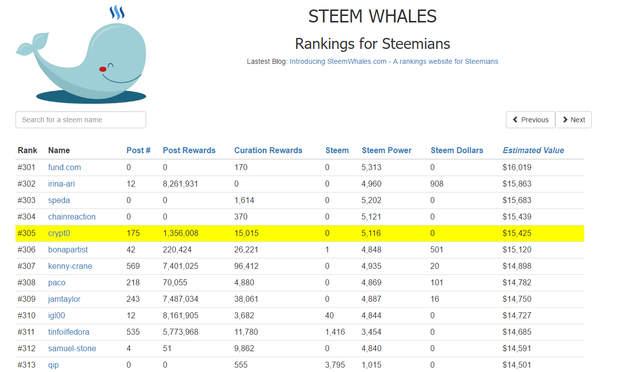Sort by Post # column header
Viewport: 640px width, 372px height.
coord(138,150)
